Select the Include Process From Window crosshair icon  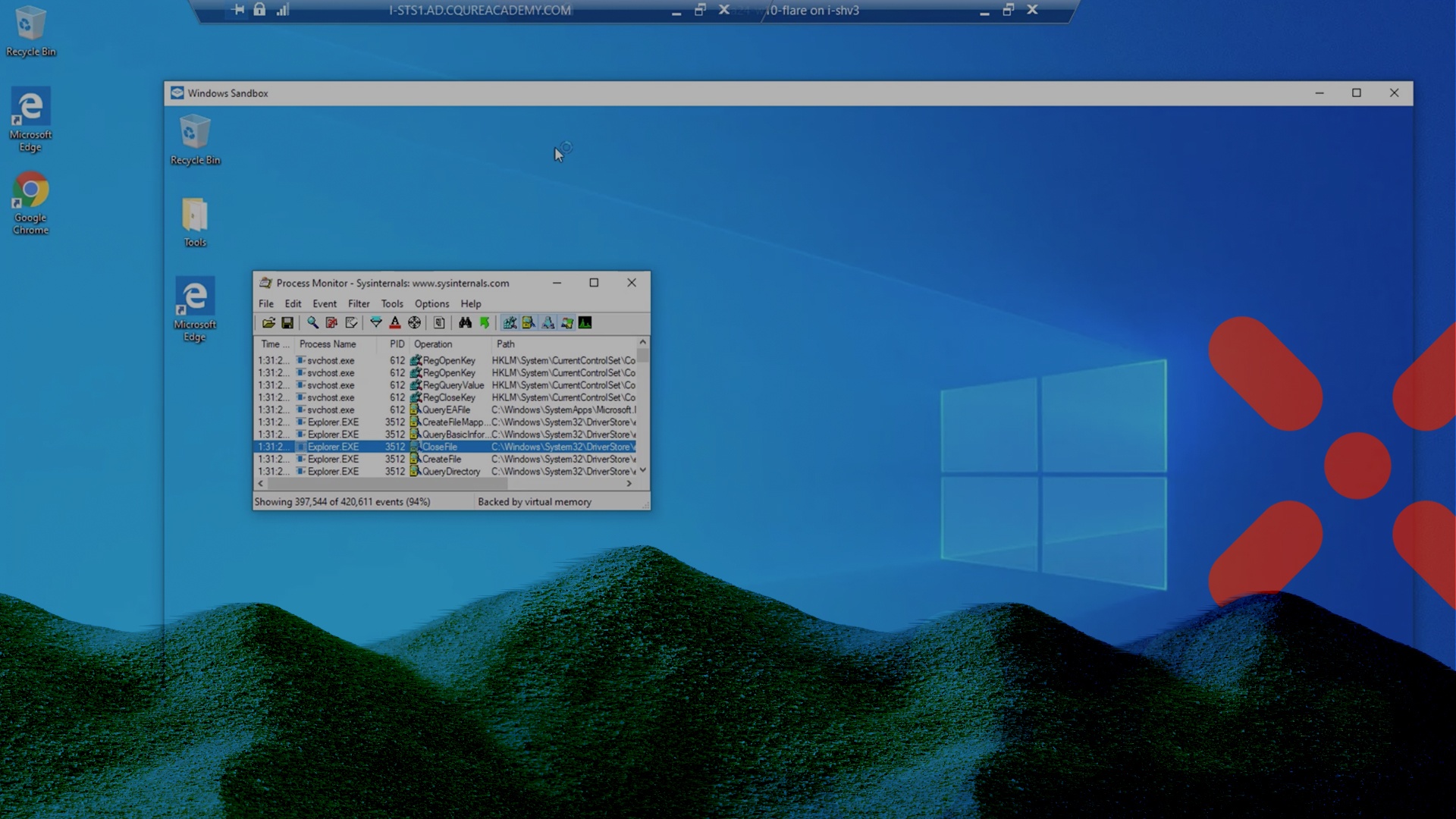coord(414,323)
